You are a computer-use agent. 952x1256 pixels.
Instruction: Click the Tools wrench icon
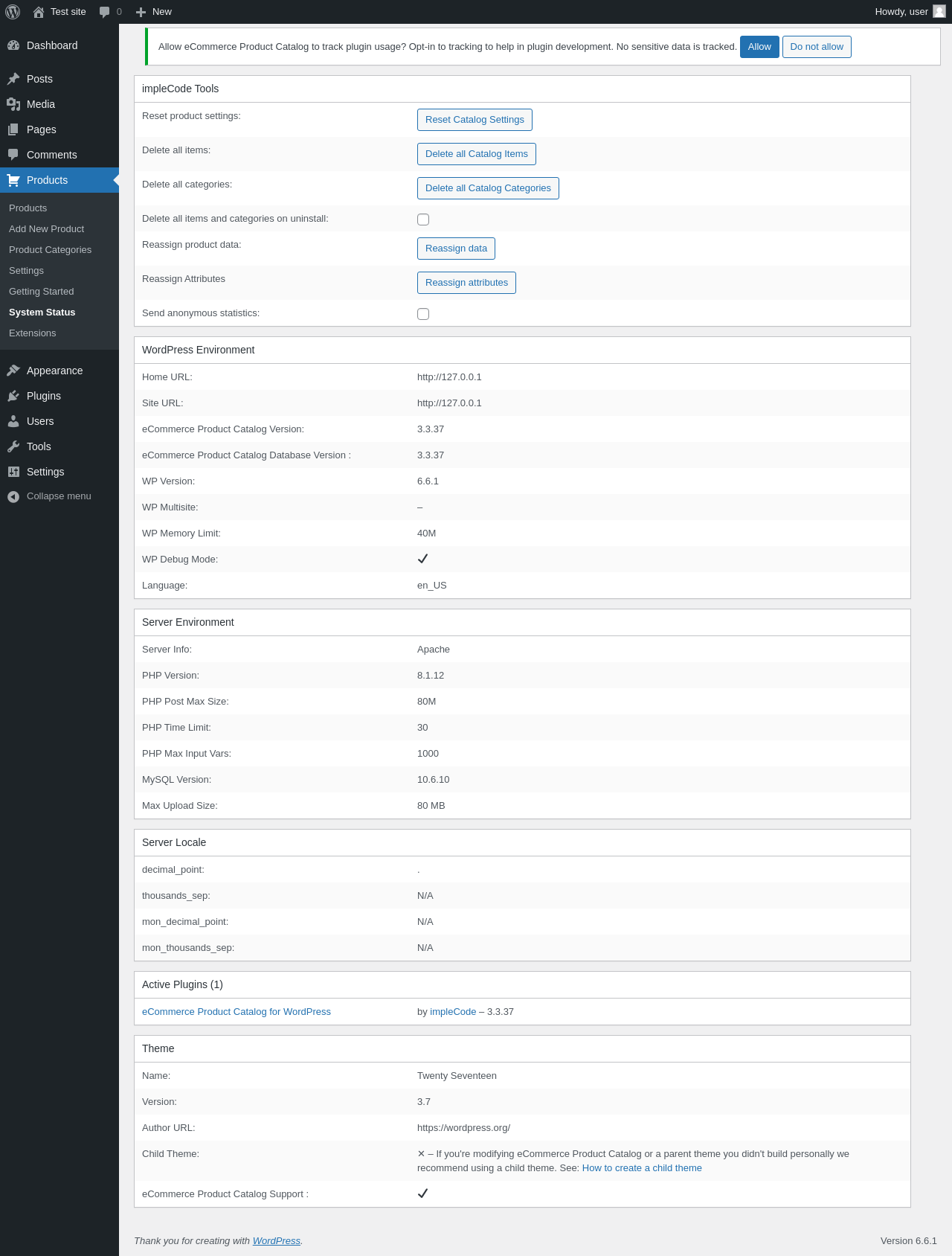(x=13, y=446)
